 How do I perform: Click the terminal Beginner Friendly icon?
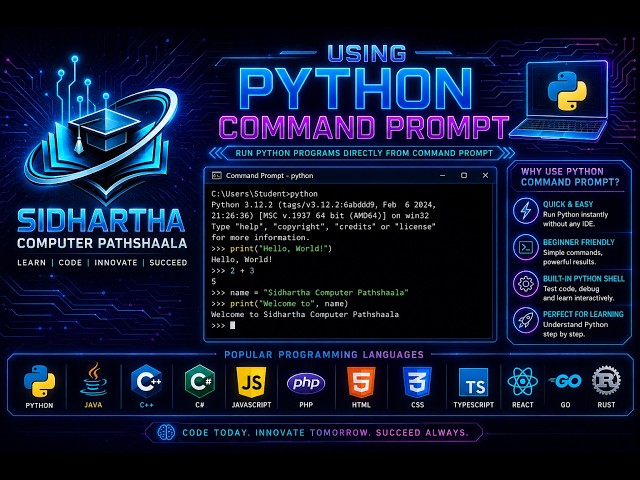click(x=526, y=247)
